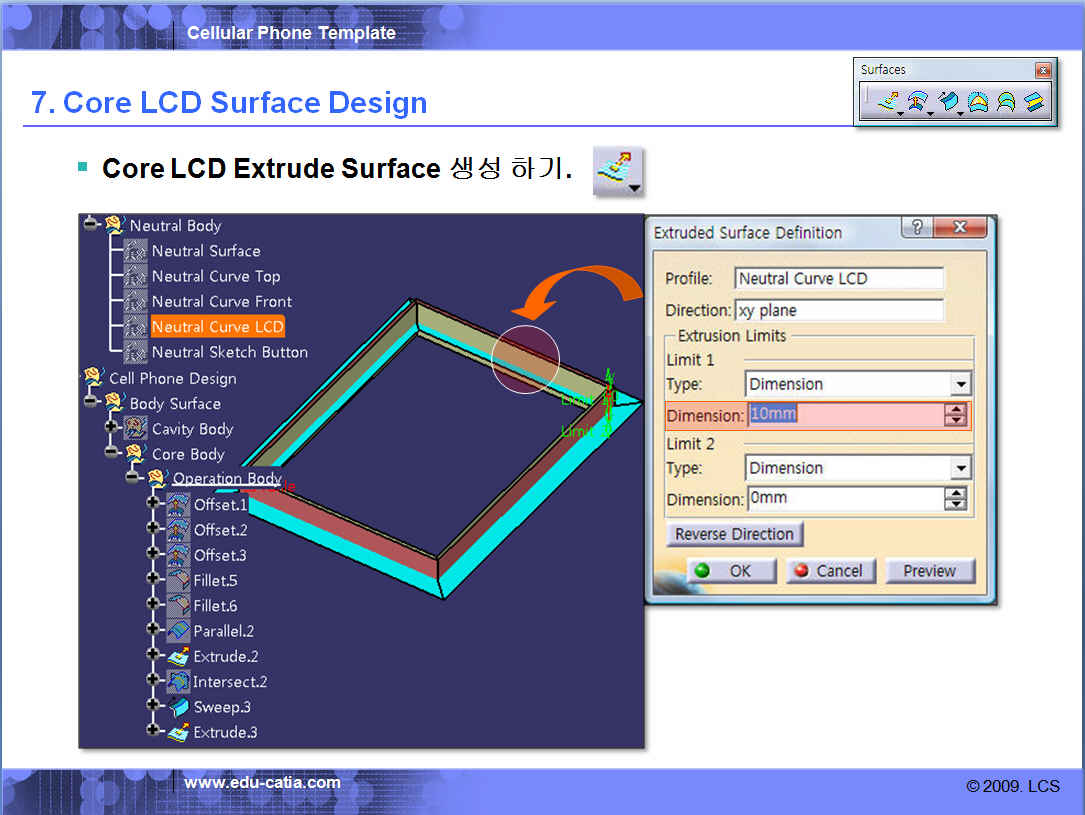1085x815 pixels.
Task: Select Neutral Curve Front in the tree
Action: pyautogui.click(x=221, y=301)
